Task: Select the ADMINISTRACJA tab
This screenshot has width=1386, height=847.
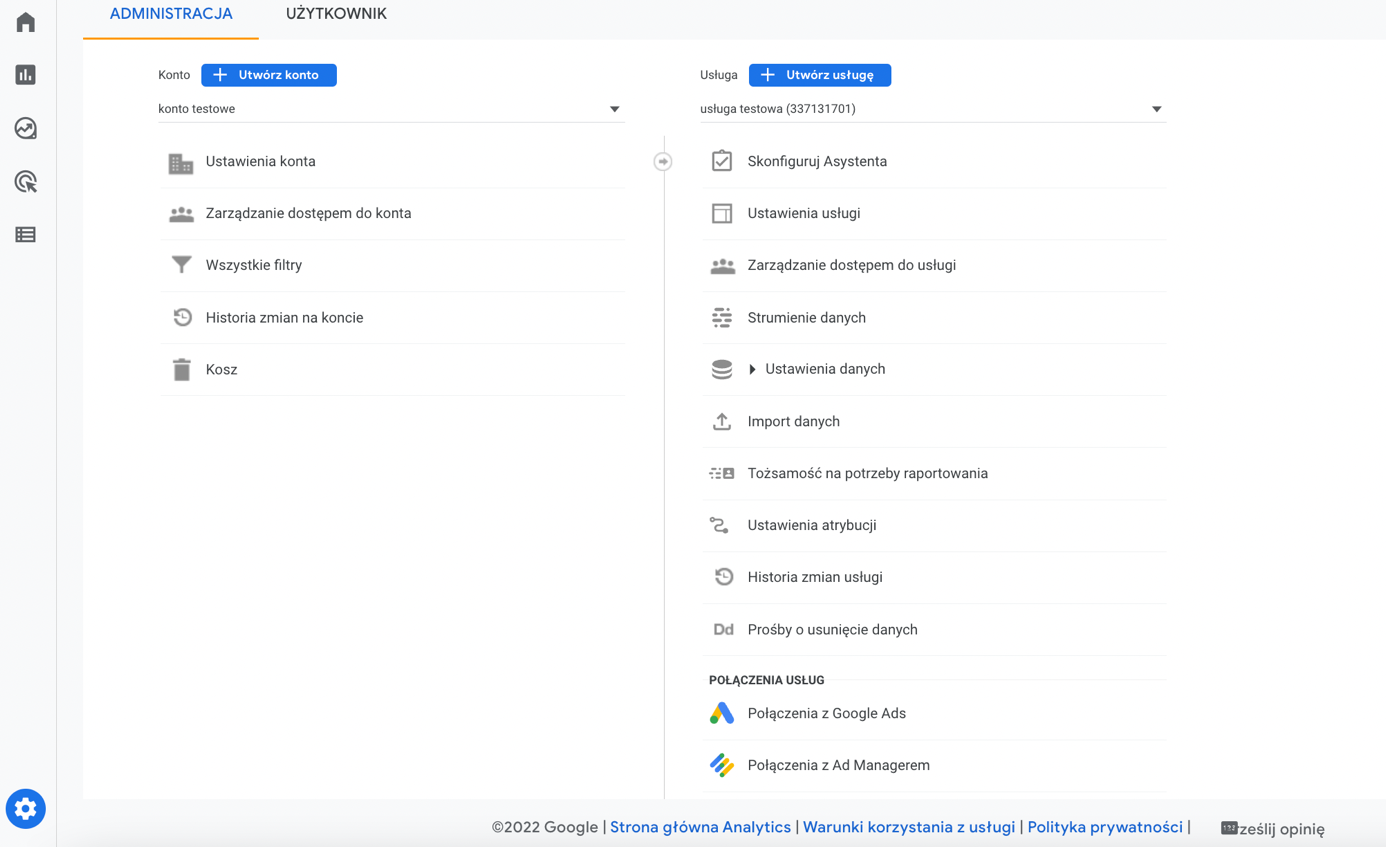Action: (171, 14)
